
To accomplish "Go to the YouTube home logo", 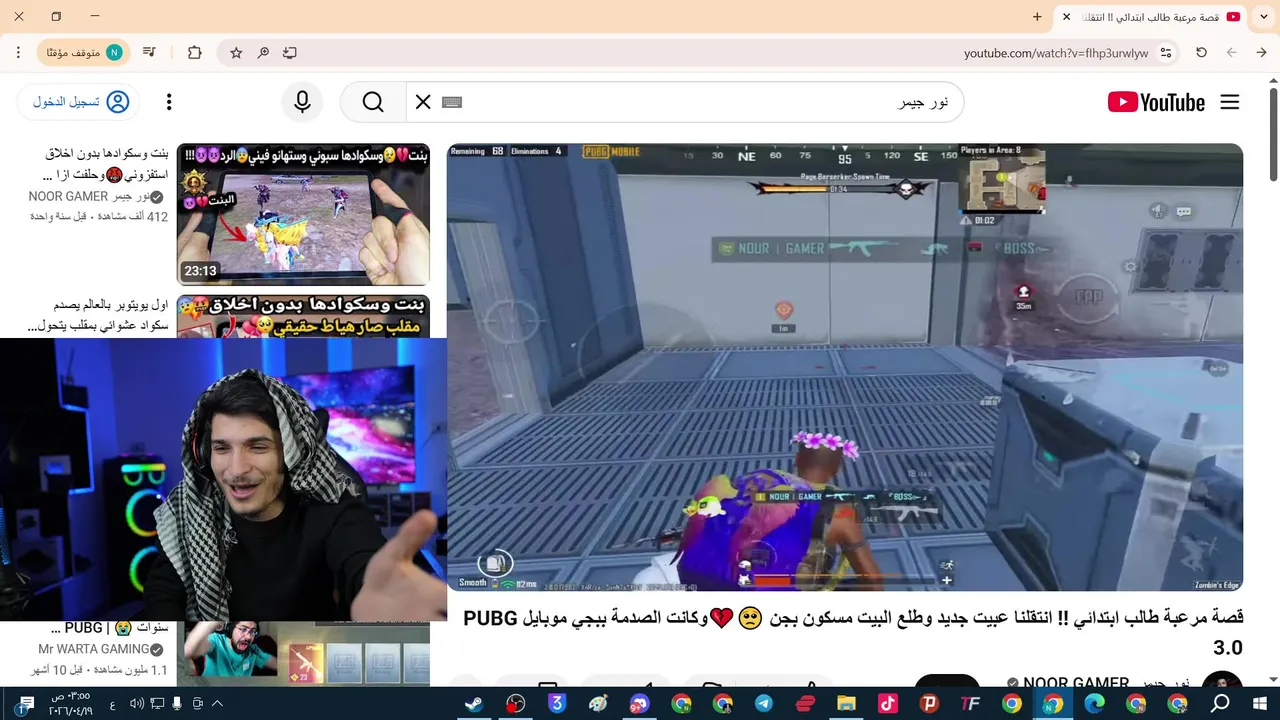I will pyautogui.click(x=1156, y=102).
